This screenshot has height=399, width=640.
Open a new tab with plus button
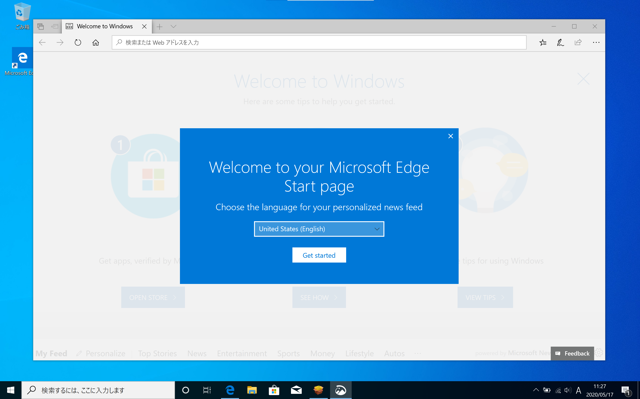click(x=160, y=27)
